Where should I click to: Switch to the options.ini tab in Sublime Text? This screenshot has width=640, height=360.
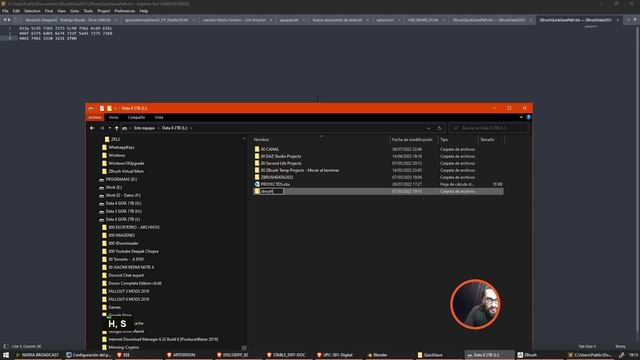coord(384,20)
